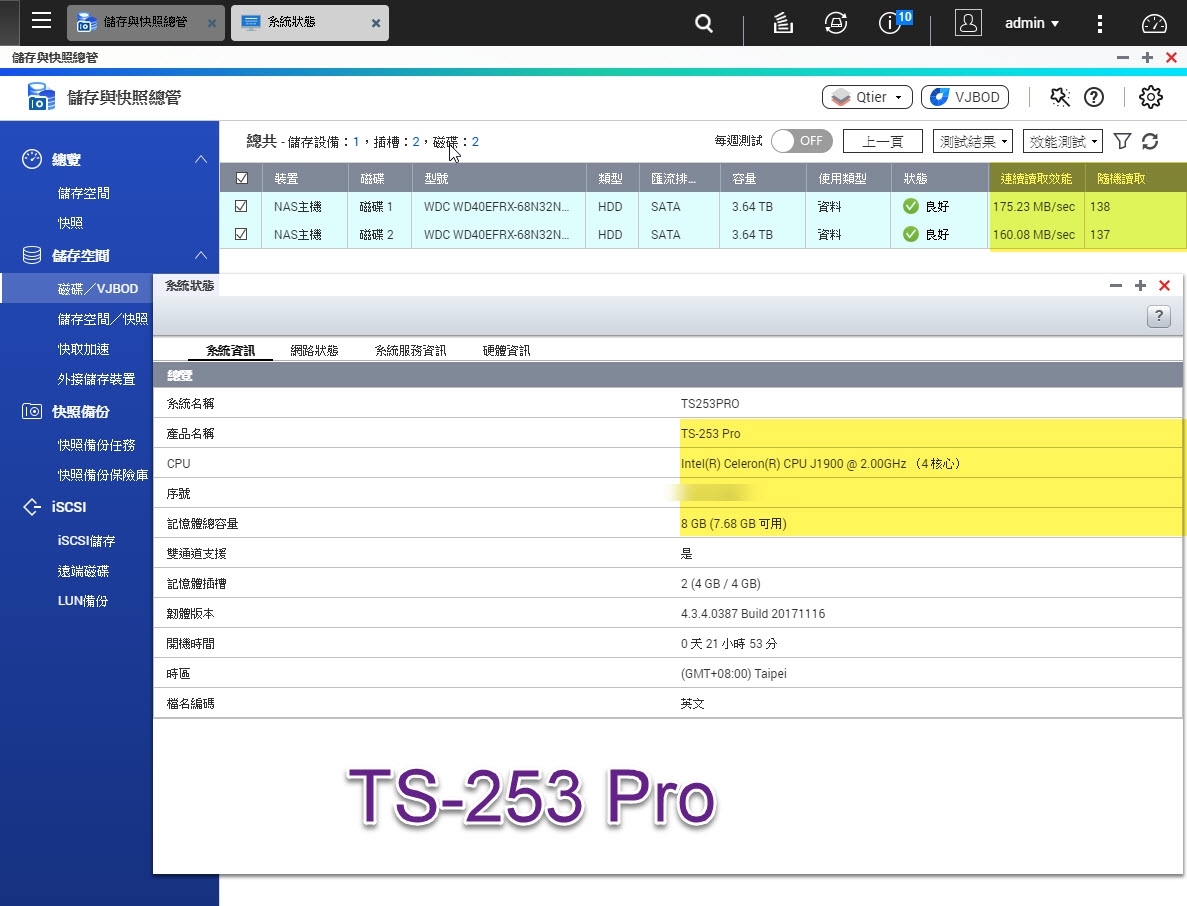Switch to 儲存與快照總管 taskbar tab
Screen dimensions: 1187x906
coord(146,23)
